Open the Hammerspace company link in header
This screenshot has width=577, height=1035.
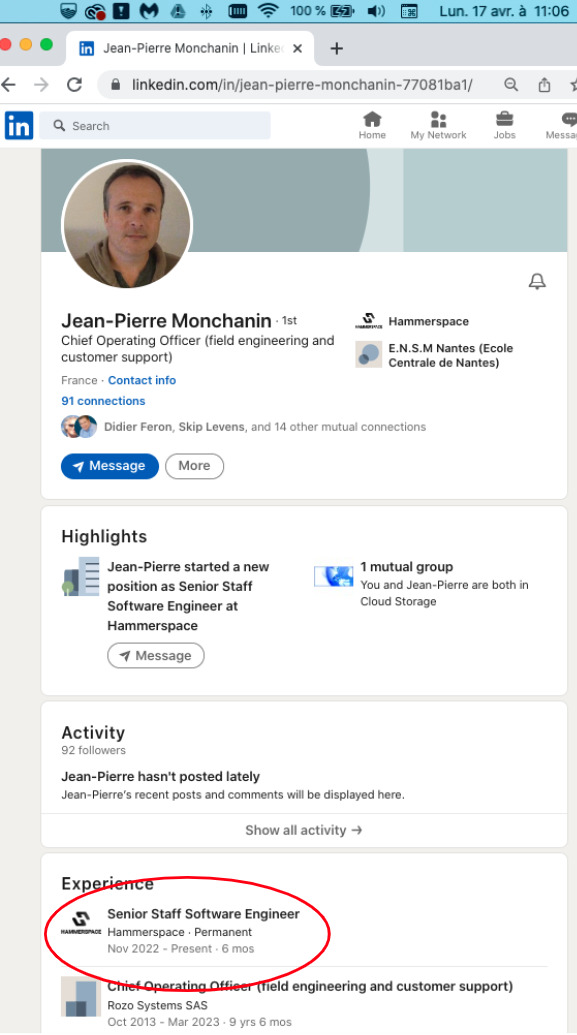[x=412, y=321]
